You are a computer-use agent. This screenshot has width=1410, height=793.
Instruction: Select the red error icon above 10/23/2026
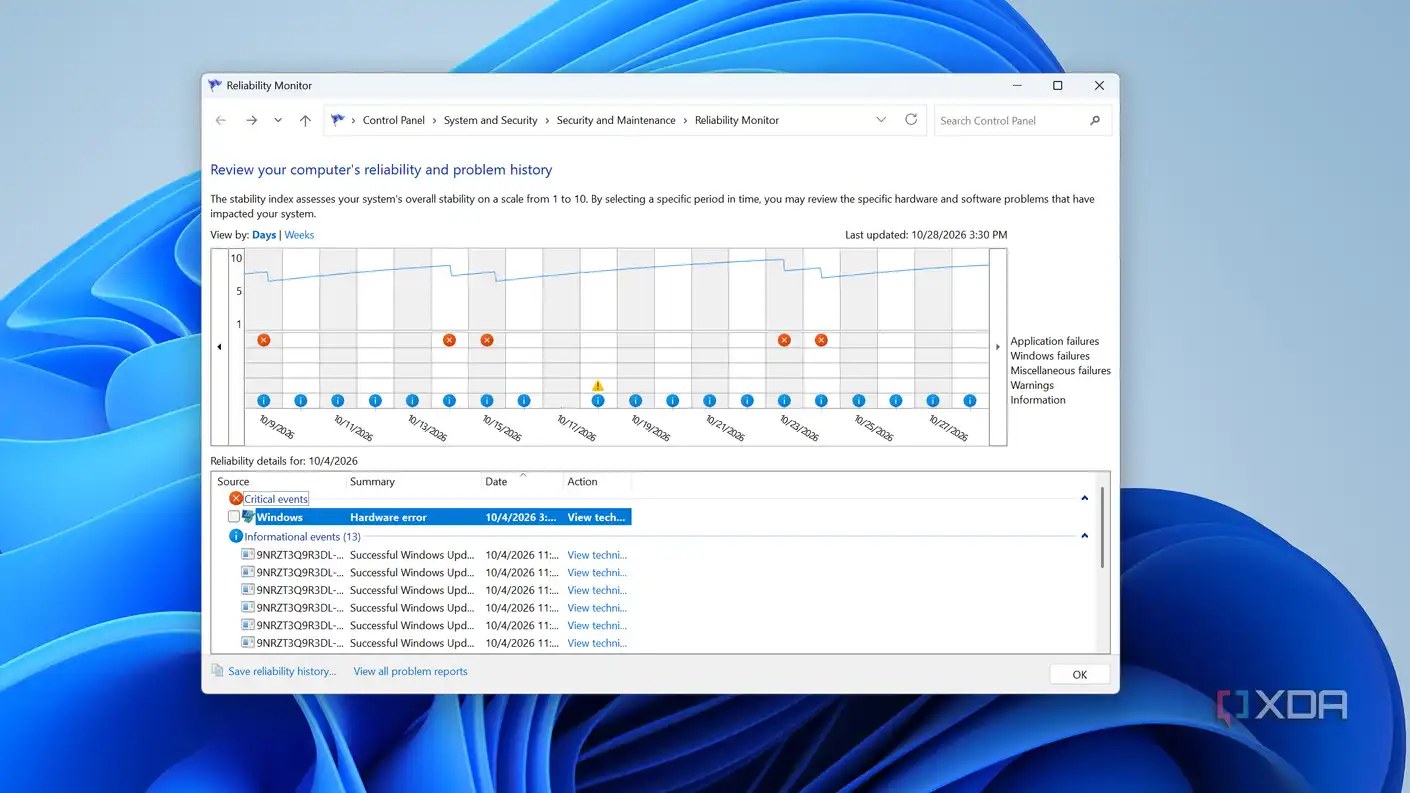(x=784, y=340)
